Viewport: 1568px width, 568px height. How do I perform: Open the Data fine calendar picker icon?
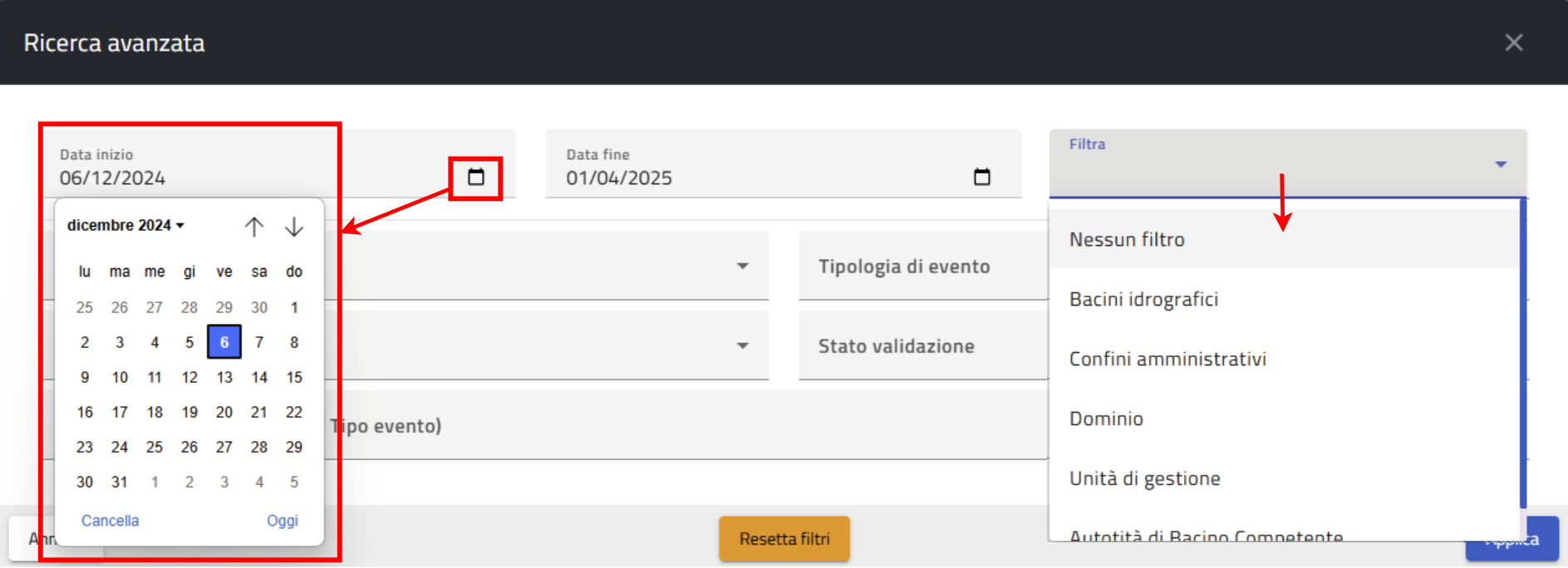pyautogui.click(x=981, y=177)
